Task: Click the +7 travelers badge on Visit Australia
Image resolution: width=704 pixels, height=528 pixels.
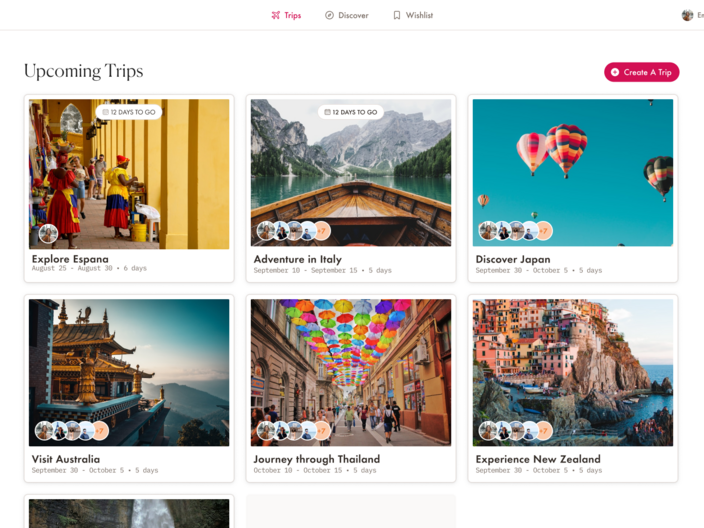Action: click(x=100, y=431)
